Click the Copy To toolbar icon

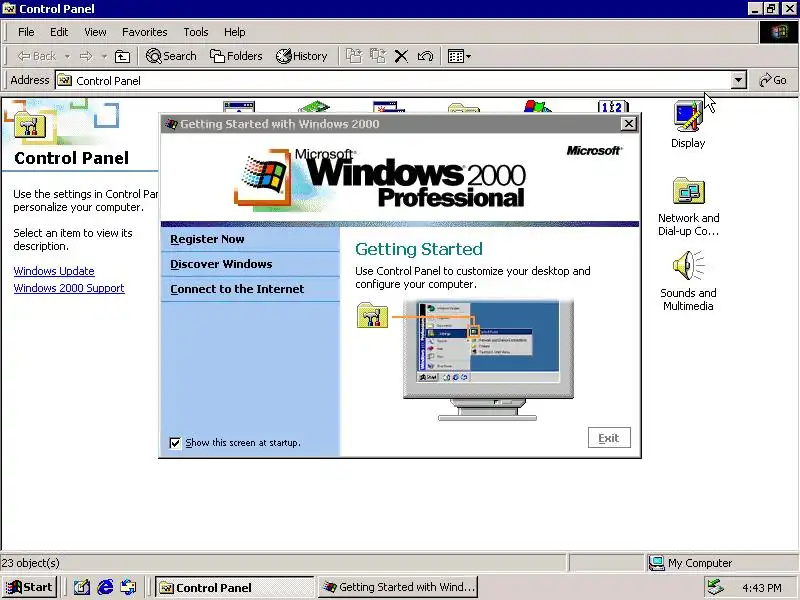click(x=378, y=56)
